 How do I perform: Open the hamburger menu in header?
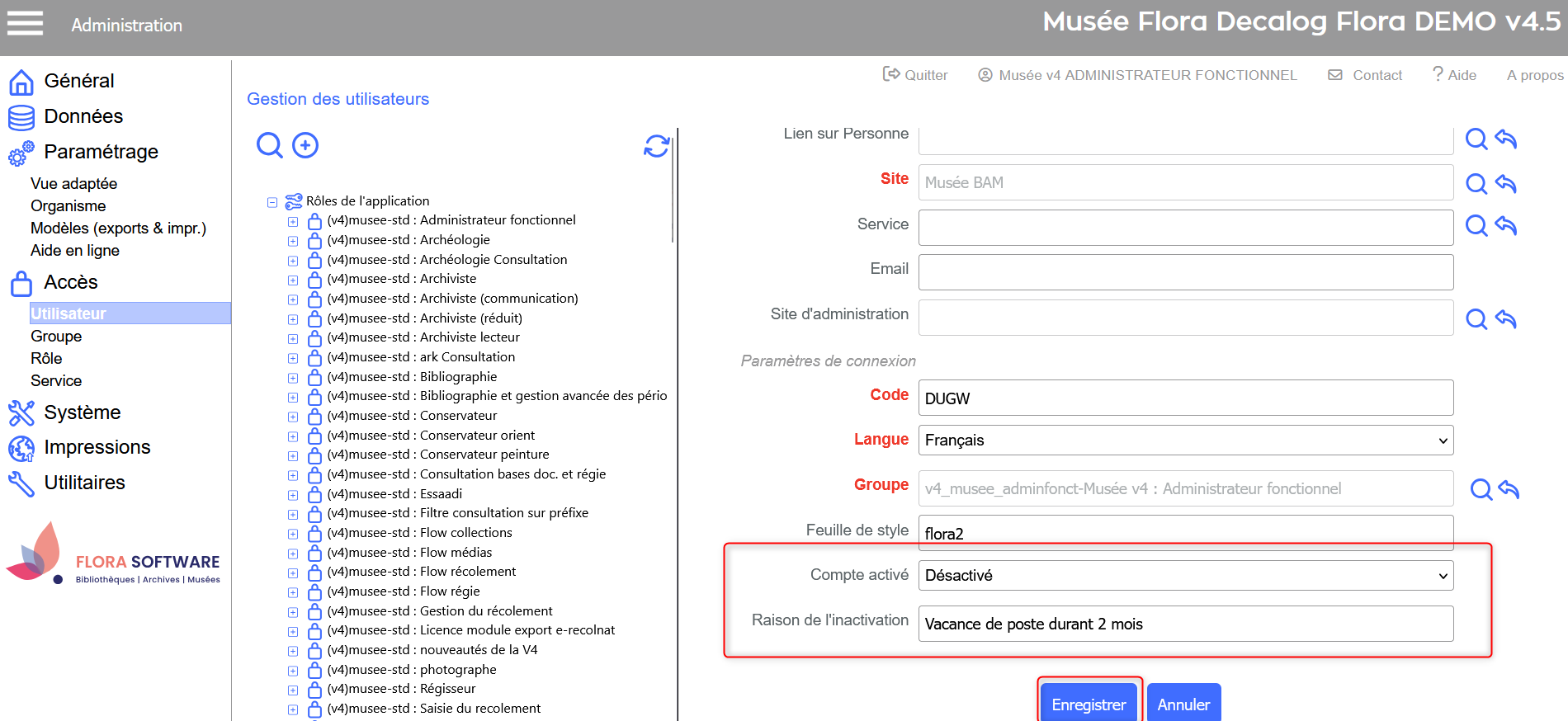pyautogui.click(x=25, y=23)
